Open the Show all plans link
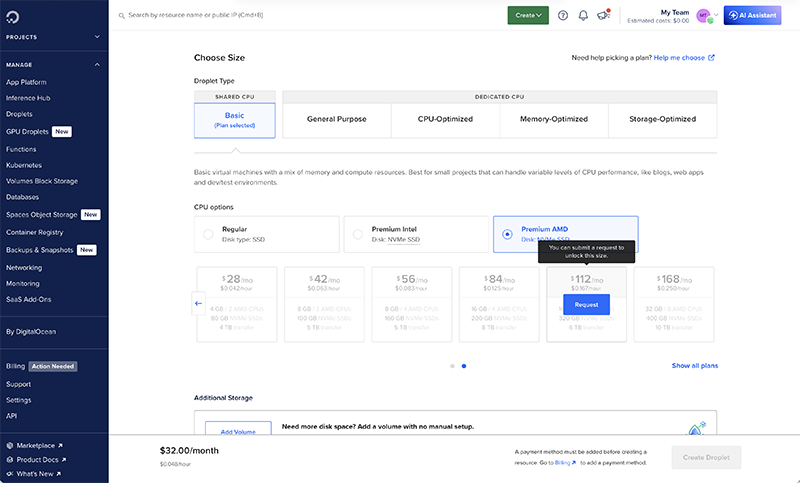This screenshot has height=483, width=800. pyautogui.click(x=694, y=366)
